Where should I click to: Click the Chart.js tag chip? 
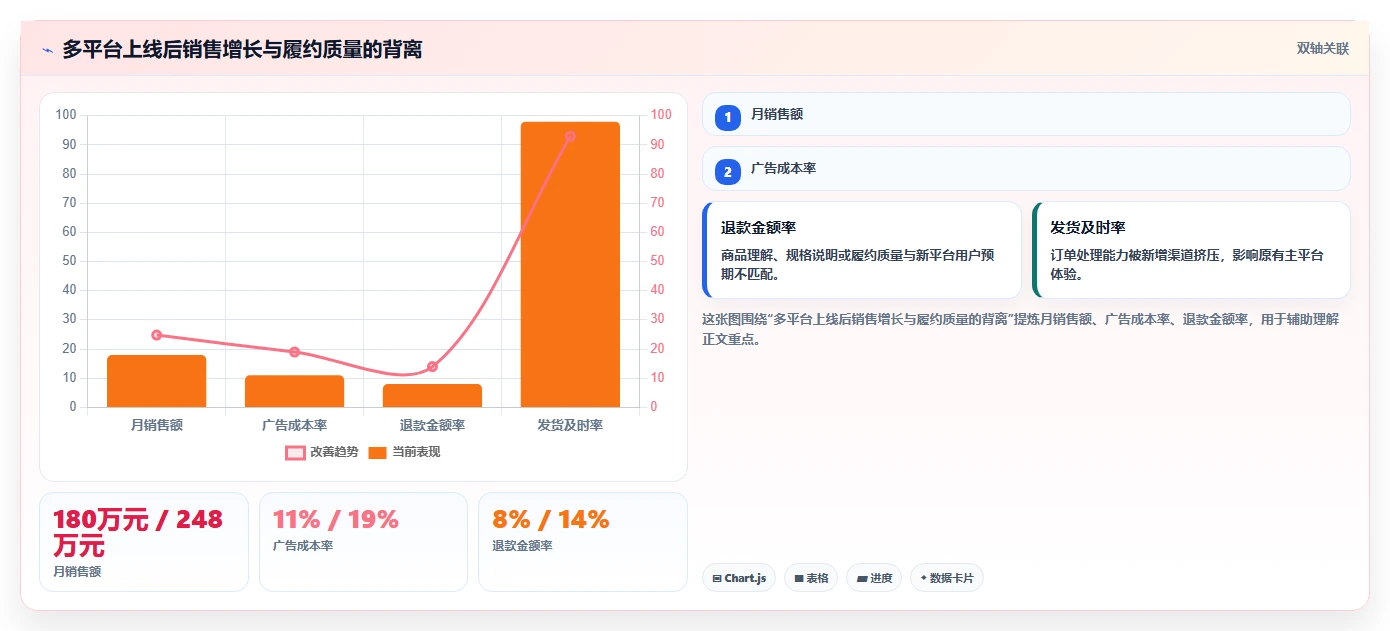[x=739, y=578]
